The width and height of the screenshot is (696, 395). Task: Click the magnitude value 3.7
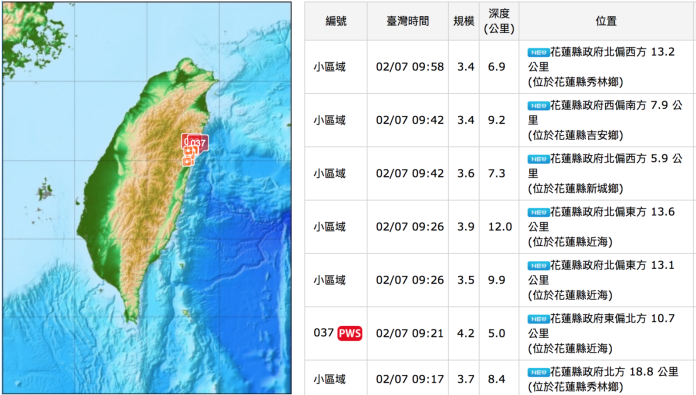[x=466, y=379]
